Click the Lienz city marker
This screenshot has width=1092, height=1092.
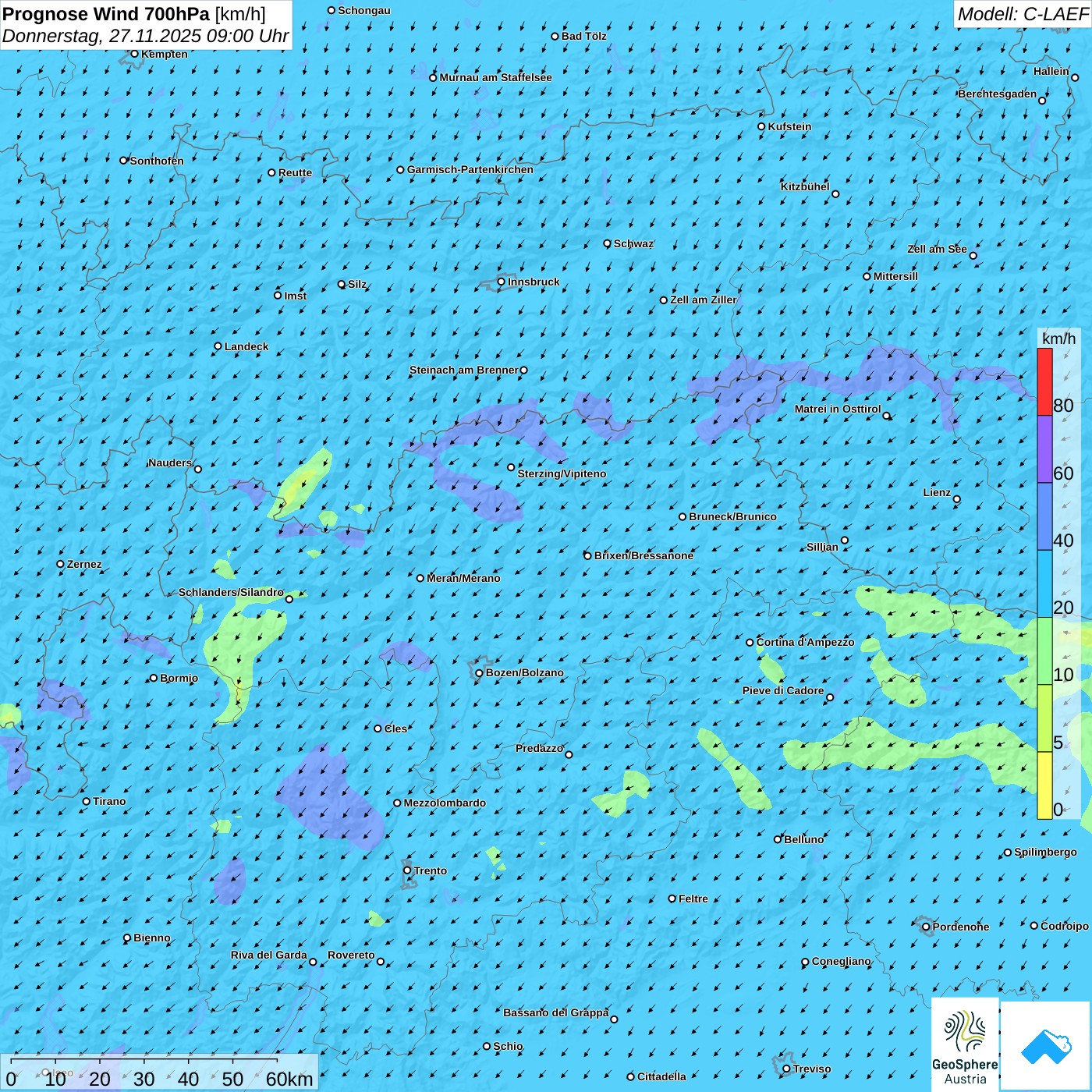click(x=957, y=499)
